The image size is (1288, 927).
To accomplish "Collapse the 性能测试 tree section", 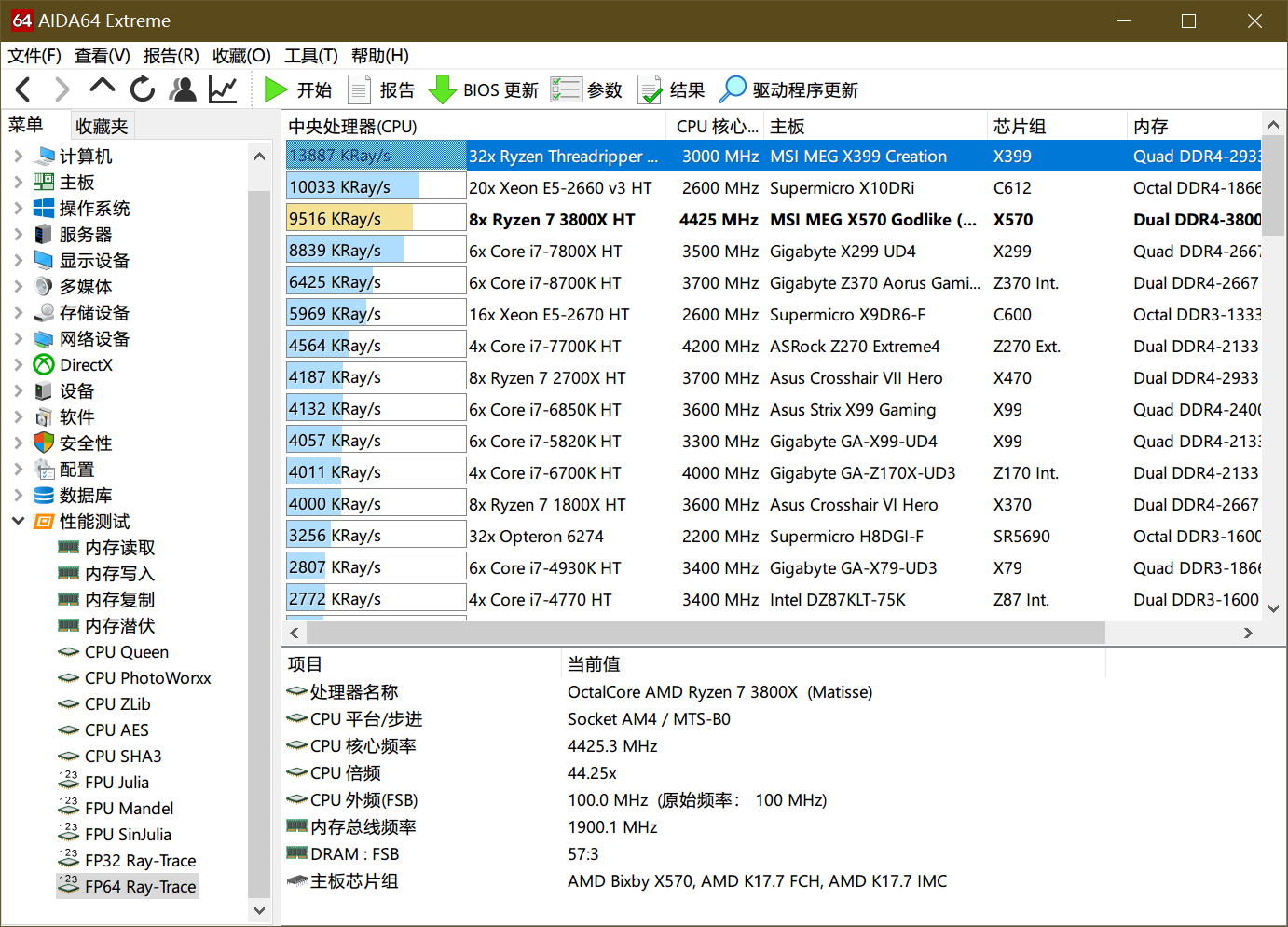I will click(19, 521).
